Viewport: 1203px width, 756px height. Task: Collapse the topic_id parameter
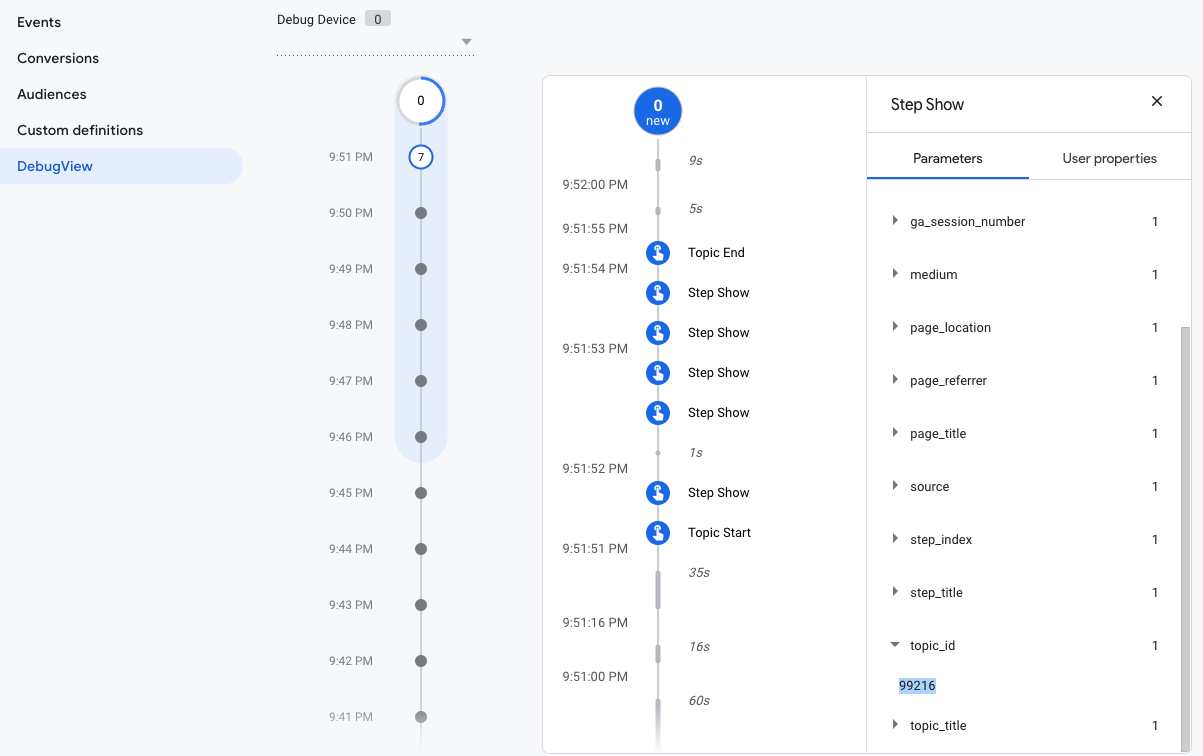895,646
